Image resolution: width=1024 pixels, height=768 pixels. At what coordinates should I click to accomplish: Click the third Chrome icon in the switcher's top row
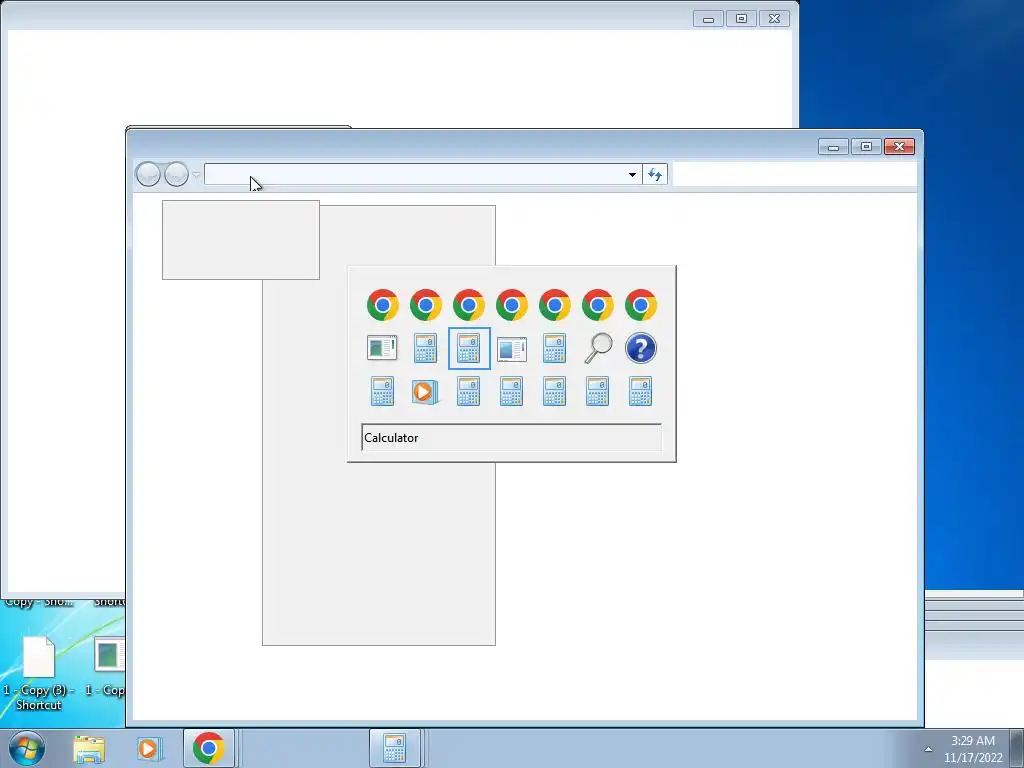pos(469,305)
